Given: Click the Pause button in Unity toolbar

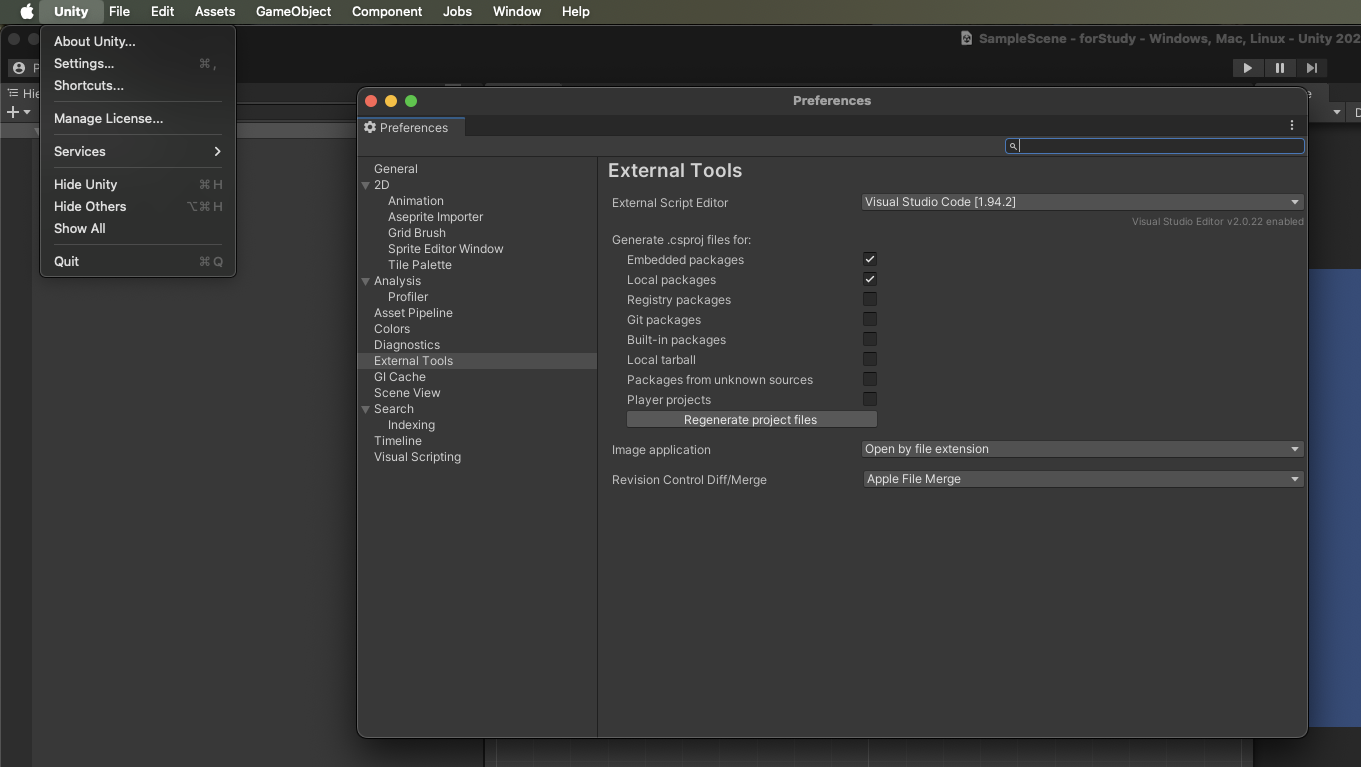Looking at the screenshot, I should (1279, 68).
